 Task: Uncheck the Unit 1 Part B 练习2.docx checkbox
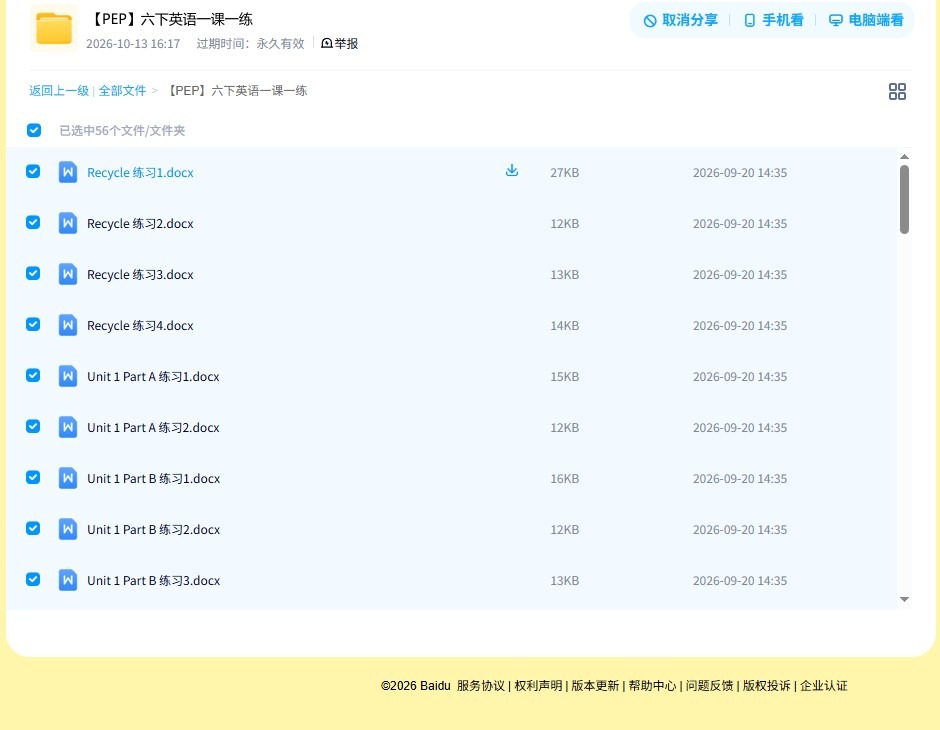[x=33, y=528]
